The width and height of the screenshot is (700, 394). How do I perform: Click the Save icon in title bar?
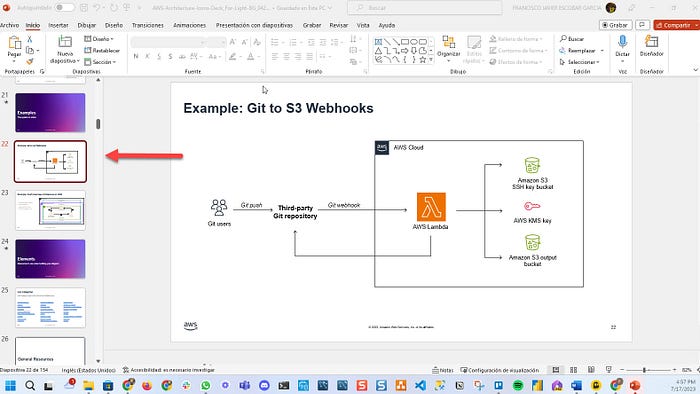(x=84, y=8)
